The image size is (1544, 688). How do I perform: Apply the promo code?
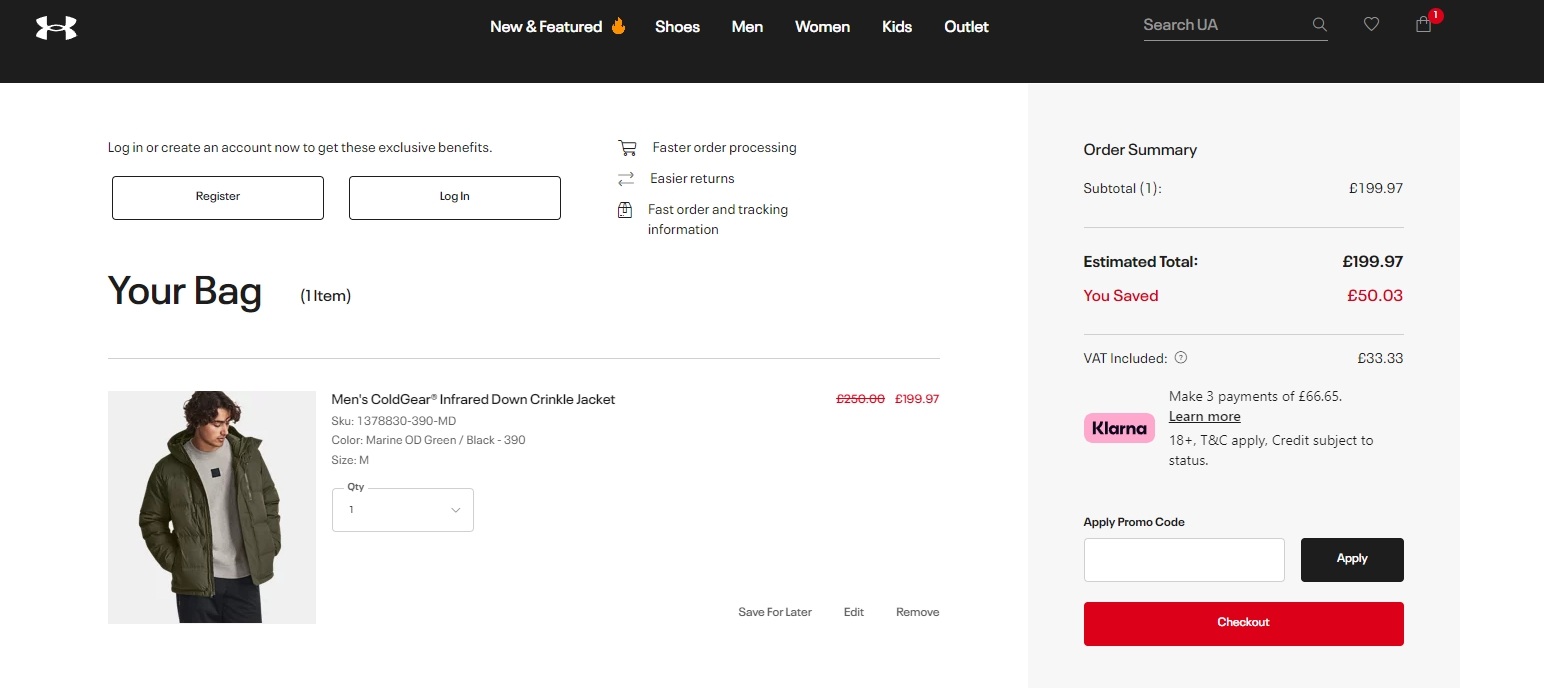pyautogui.click(x=1352, y=560)
